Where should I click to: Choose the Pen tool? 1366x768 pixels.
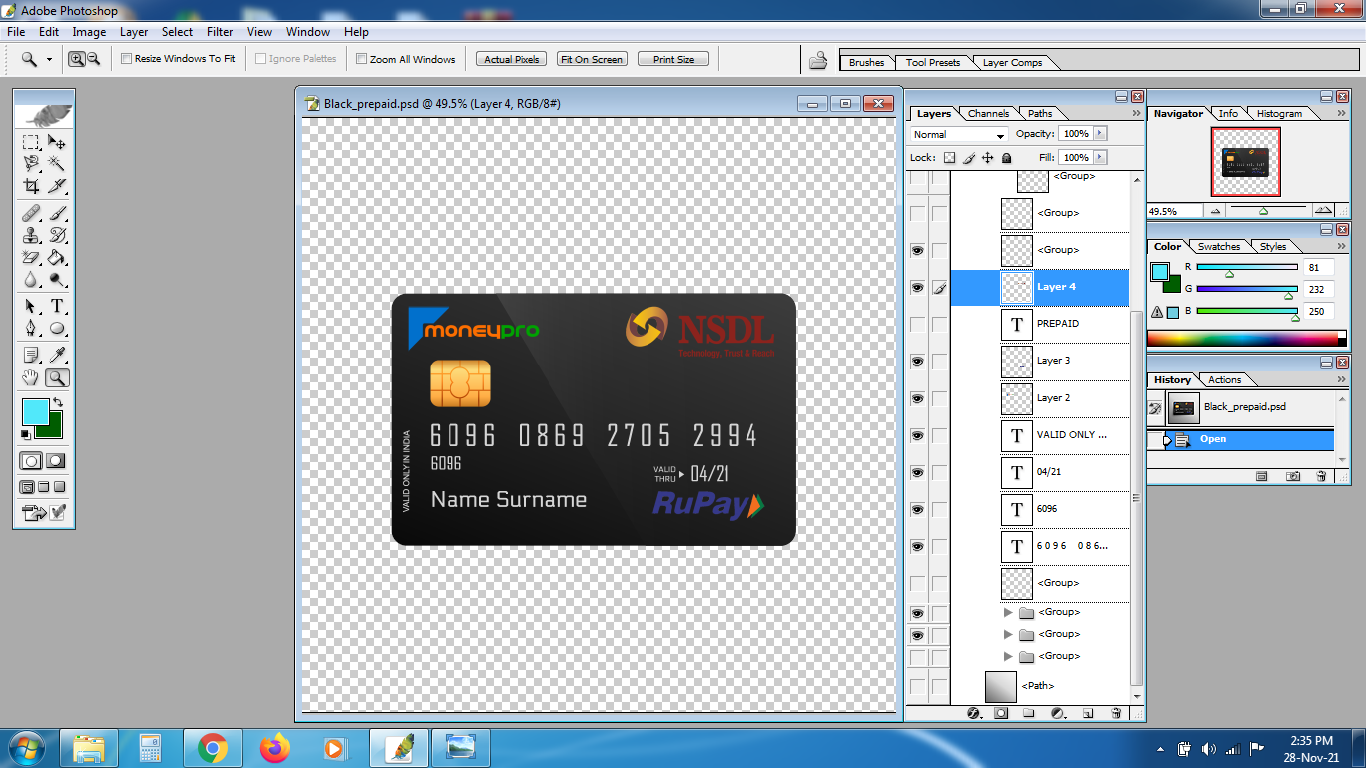tap(31, 328)
